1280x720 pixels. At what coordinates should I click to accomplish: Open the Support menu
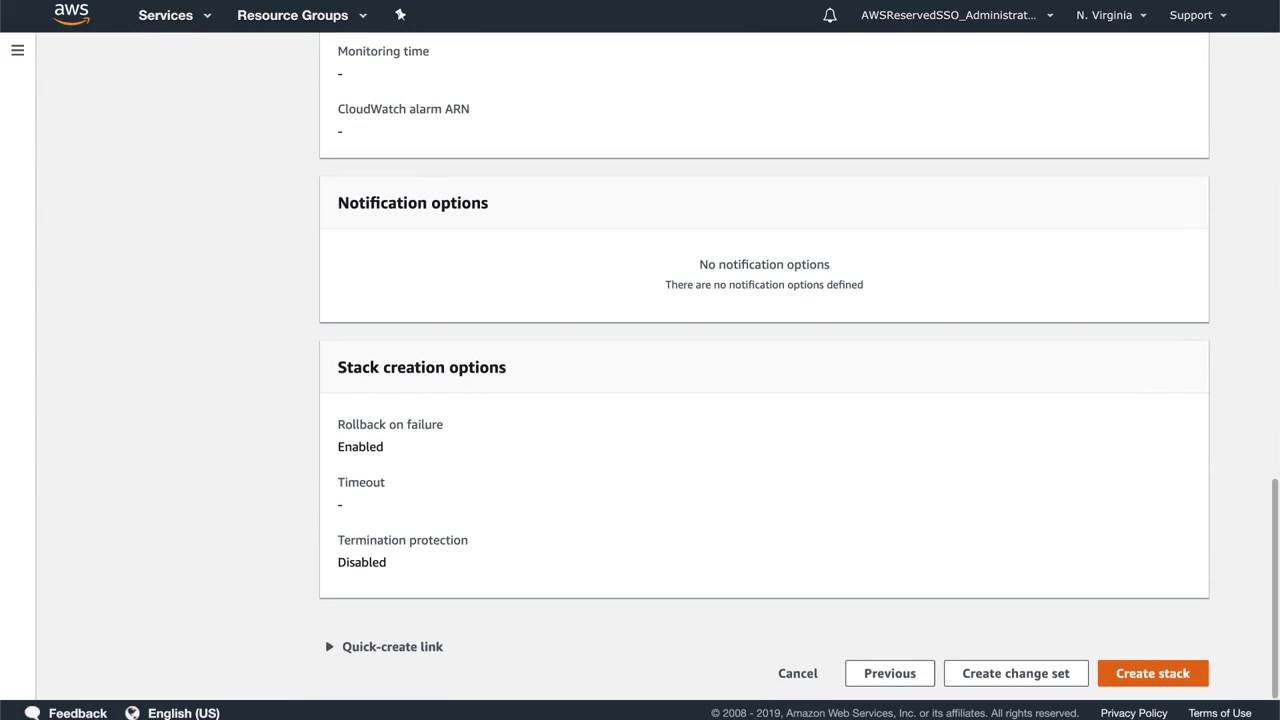click(x=1197, y=15)
